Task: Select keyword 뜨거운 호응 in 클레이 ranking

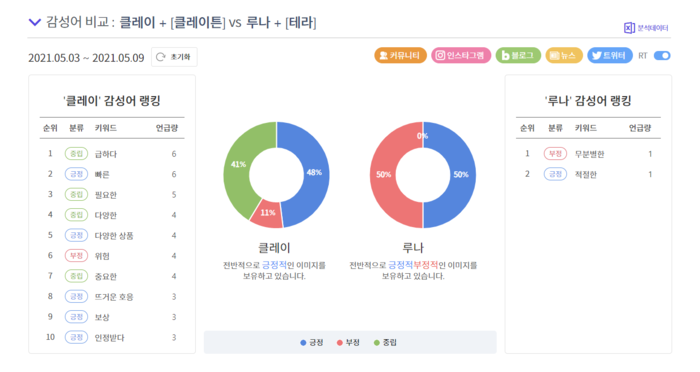Action: [114, 297]
